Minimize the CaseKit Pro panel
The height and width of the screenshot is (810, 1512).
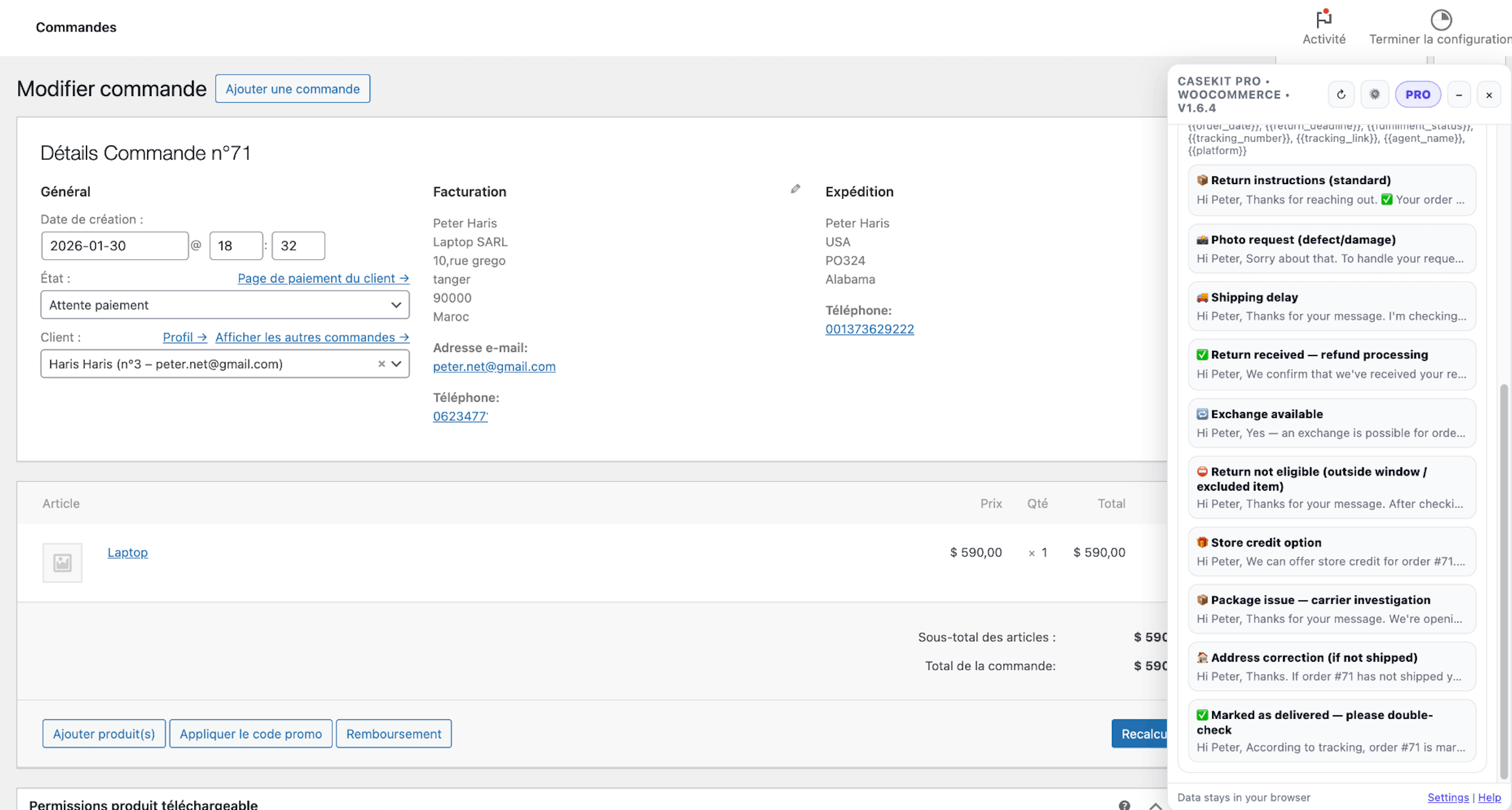pos(1460,94)
